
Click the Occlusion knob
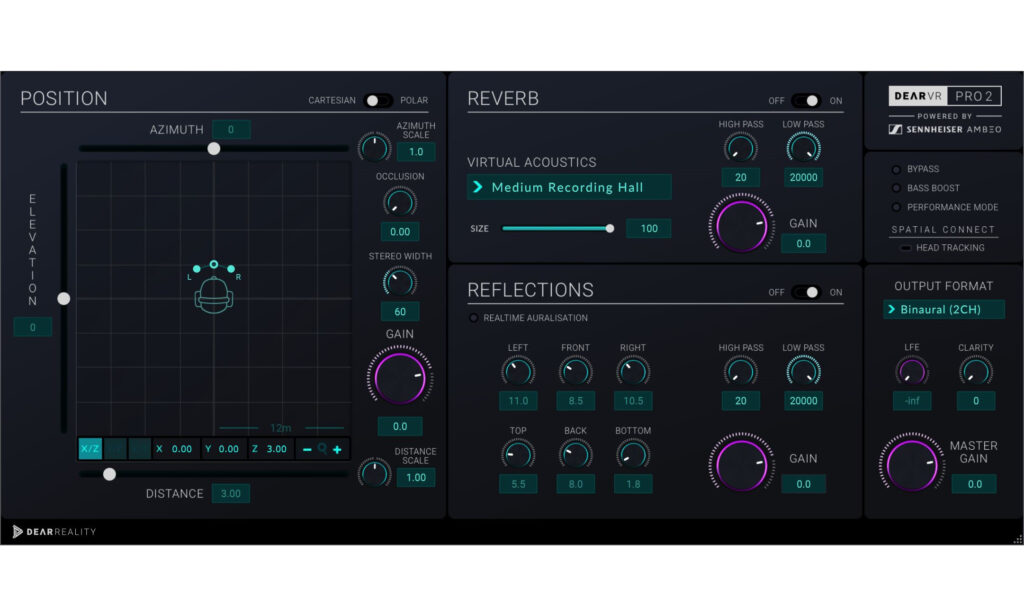pyautogui.click(x=400, y=202)
